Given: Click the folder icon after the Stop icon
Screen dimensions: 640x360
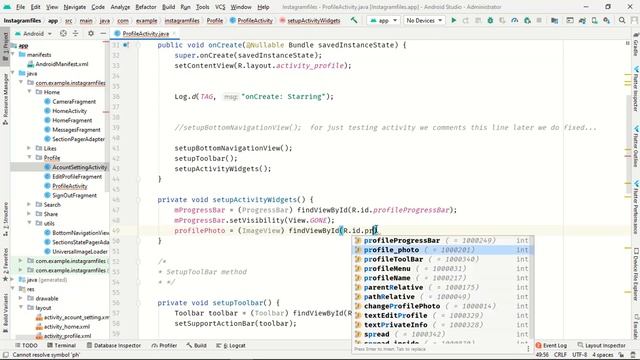Looking at the screenshot, I should (x=554, y=20).
